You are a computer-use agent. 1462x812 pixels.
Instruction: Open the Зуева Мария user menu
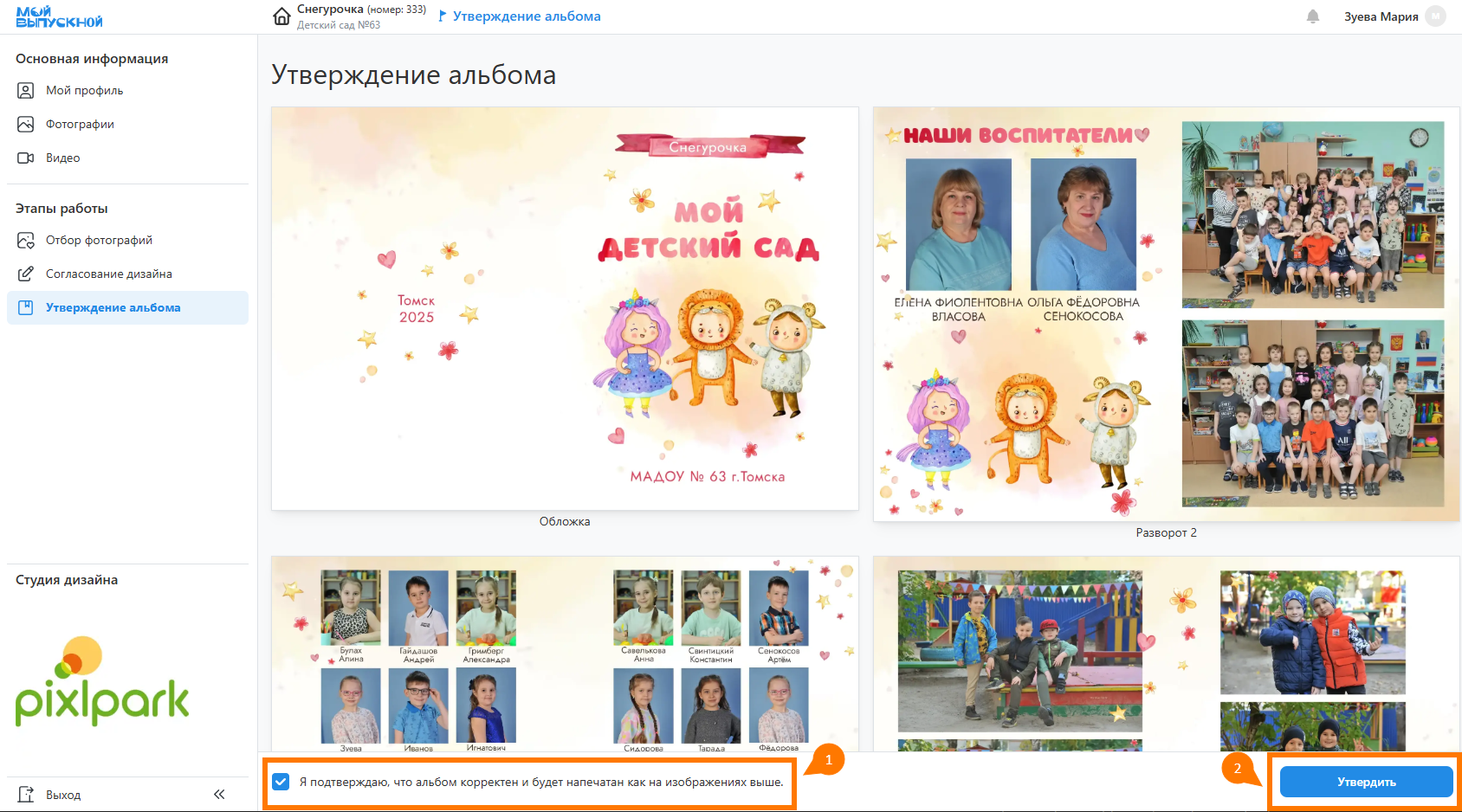[1381, 16]
